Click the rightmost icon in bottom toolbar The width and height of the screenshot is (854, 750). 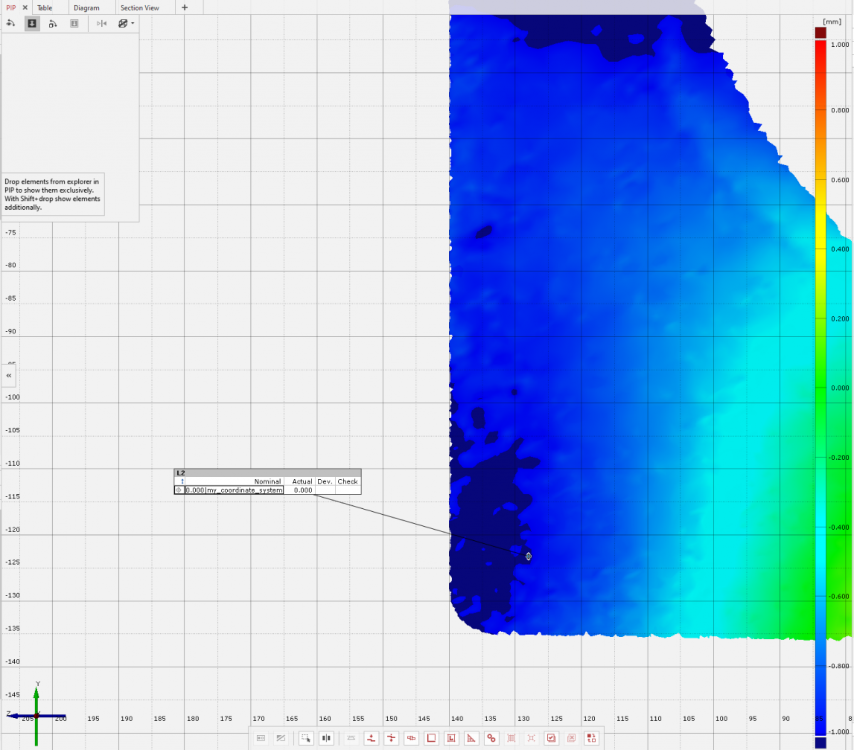pos(591,738)
